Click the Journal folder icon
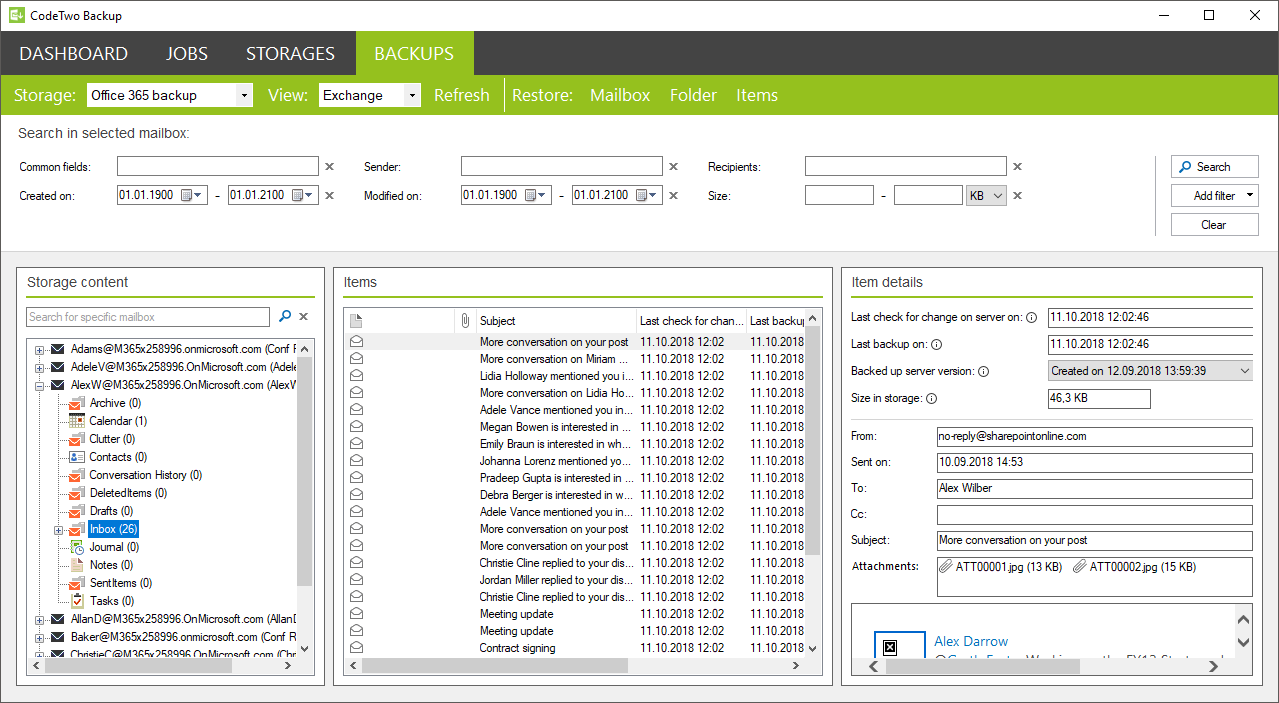The width and height of the screenshot is (1279, 703). coord(76,547)
